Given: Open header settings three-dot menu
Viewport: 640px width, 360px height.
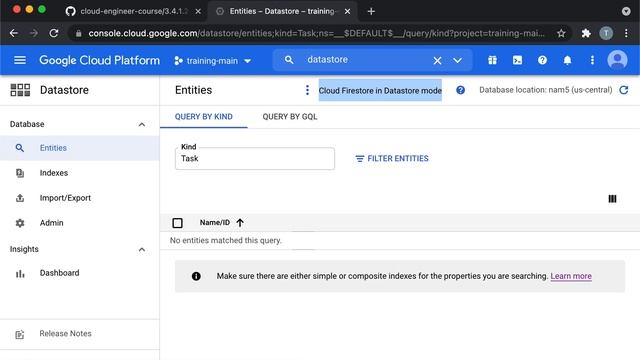Looking at the screenshot, I should [x=592, y=60].
